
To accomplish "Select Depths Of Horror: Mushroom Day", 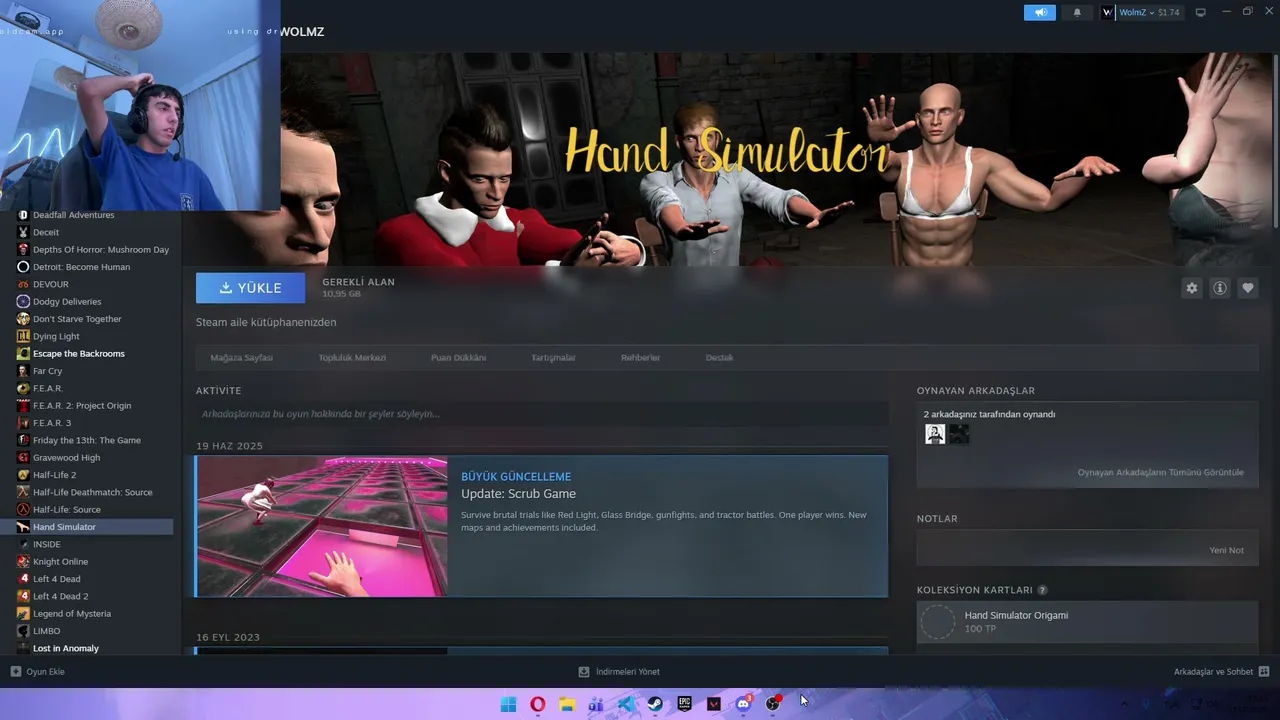I will click(101, 250).
